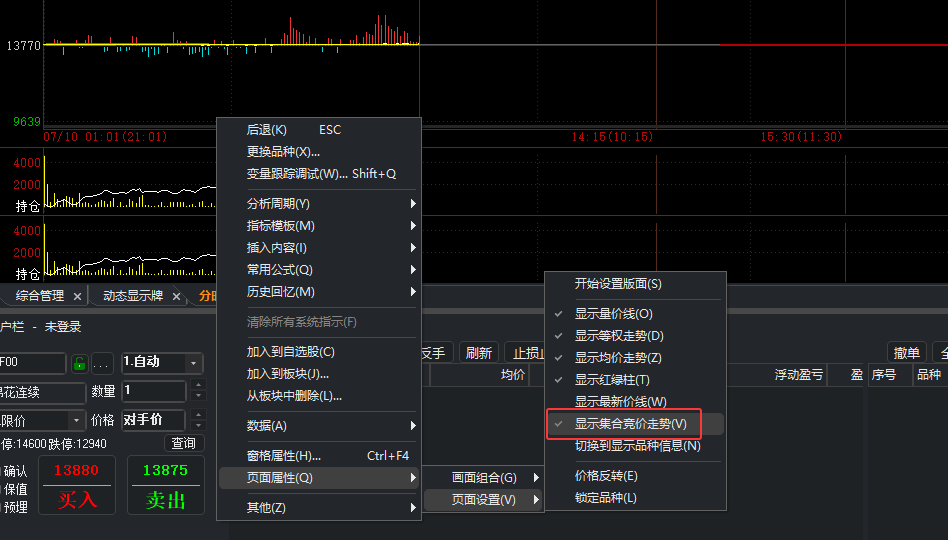The height and width of the screenshot is (540, 948).
Task: Click the 卖出 13875 button
Action: tap(166, 486)
